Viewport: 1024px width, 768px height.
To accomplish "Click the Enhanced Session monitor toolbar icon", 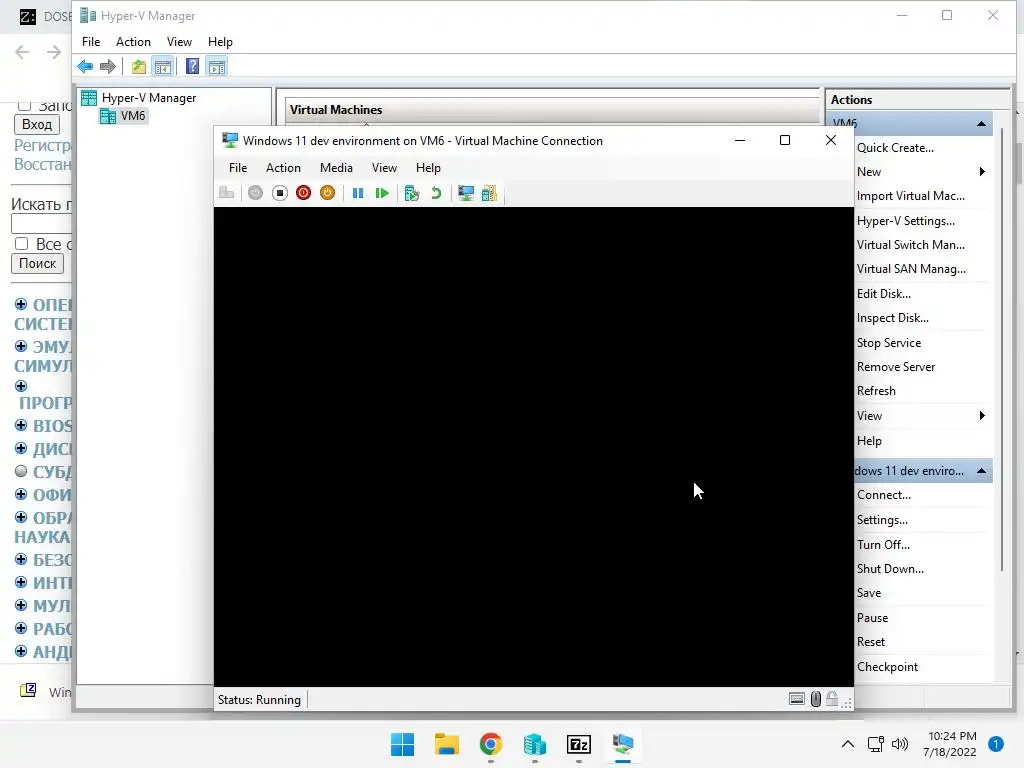I will click(x=466, y=193).
